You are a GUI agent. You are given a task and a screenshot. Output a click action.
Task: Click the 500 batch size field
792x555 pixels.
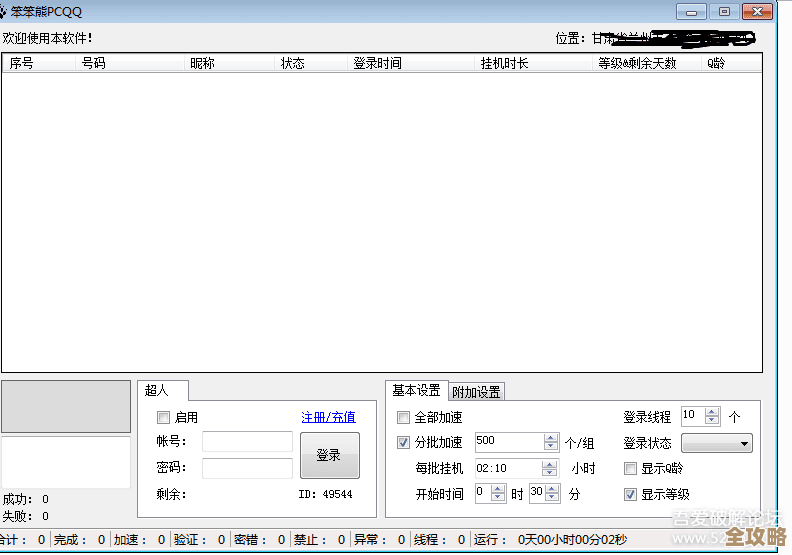point(510,442)
